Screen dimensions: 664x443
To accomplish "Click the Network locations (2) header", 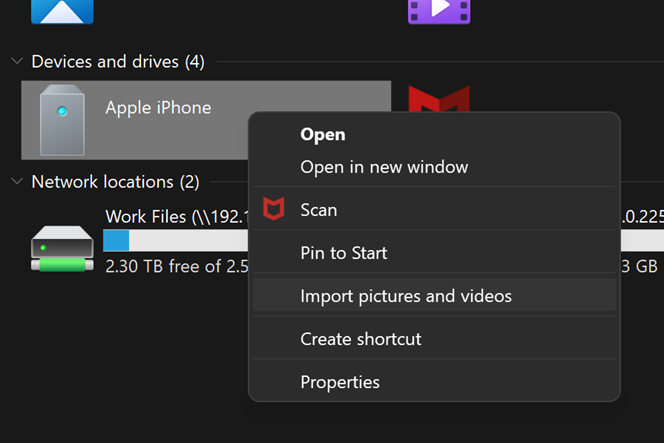I will (116, 182).
